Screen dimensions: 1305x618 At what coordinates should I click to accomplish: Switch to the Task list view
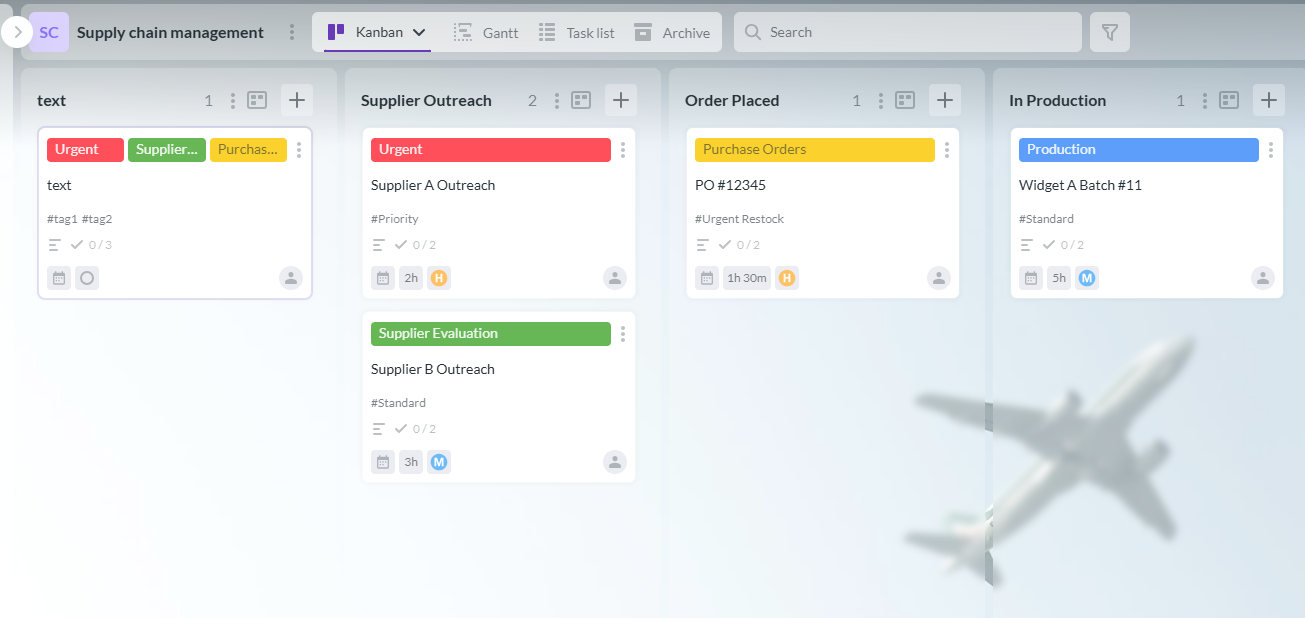coord(577,32)
